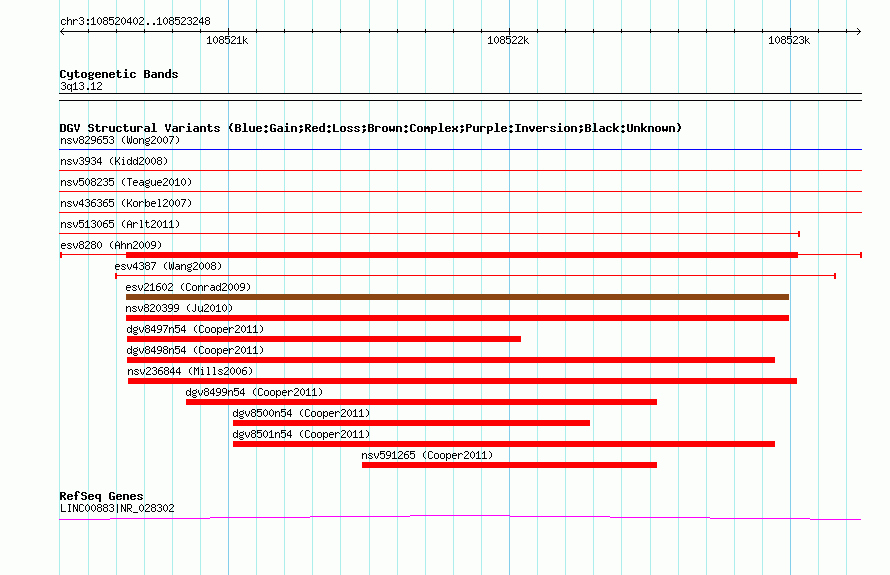This screenshot has height=575, width=890.
Task: Select the nsv3934 (Kidd2008) variant label
Action: pos(114,161)
